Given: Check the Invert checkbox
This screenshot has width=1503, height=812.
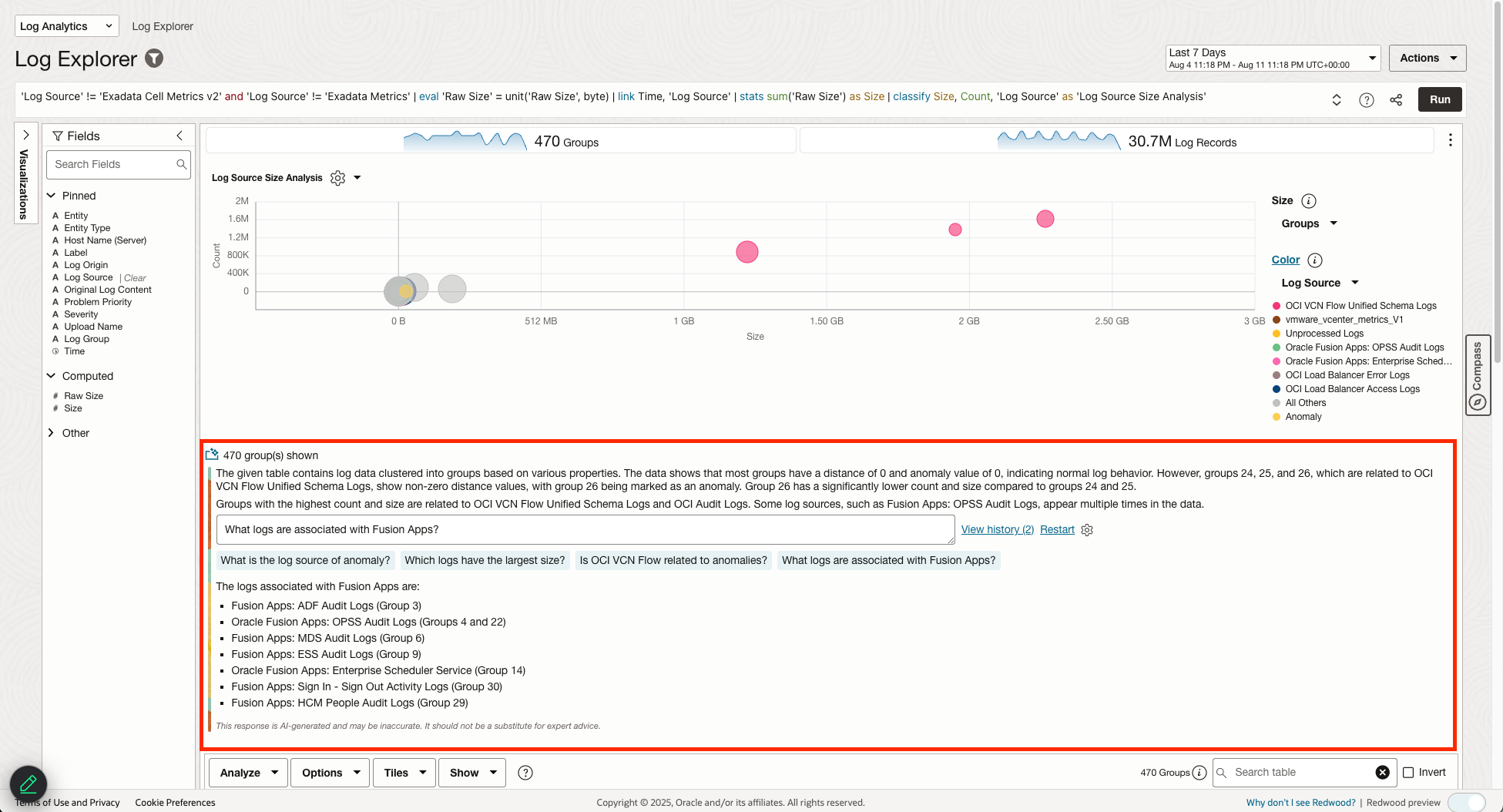Looking at the screenshot, I should click(x=1409, y=772).
